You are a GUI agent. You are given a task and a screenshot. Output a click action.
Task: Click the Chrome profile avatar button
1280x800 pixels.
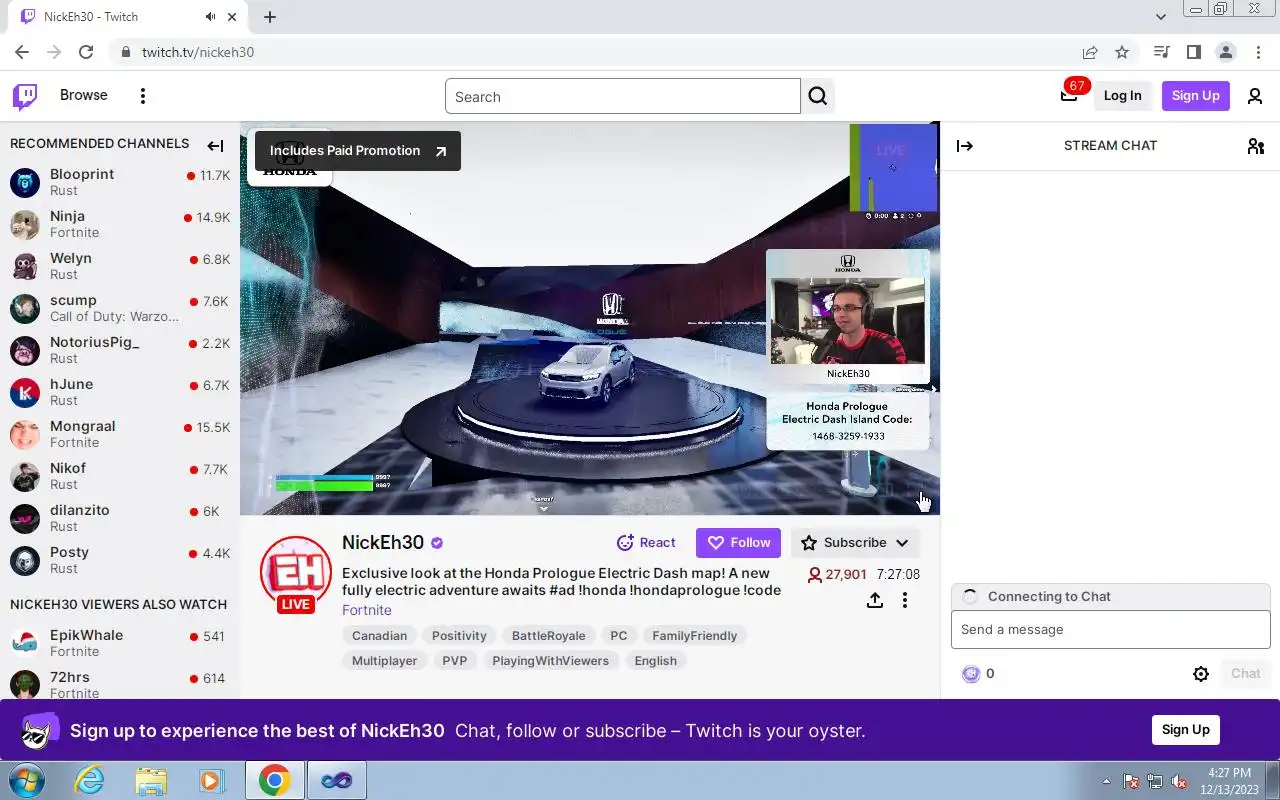click(1225, 52)
